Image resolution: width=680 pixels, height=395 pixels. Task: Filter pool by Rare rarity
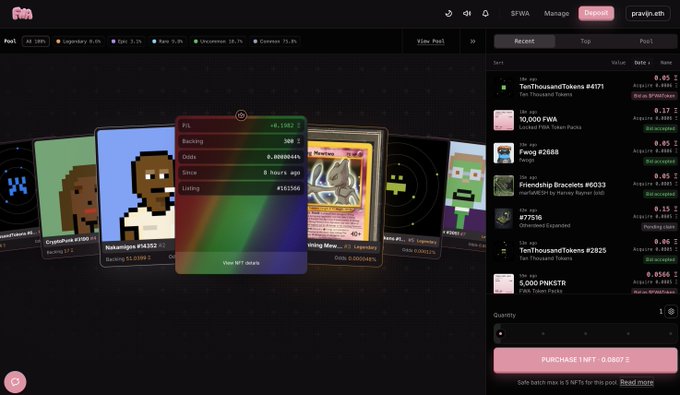[x=167, y=41]
